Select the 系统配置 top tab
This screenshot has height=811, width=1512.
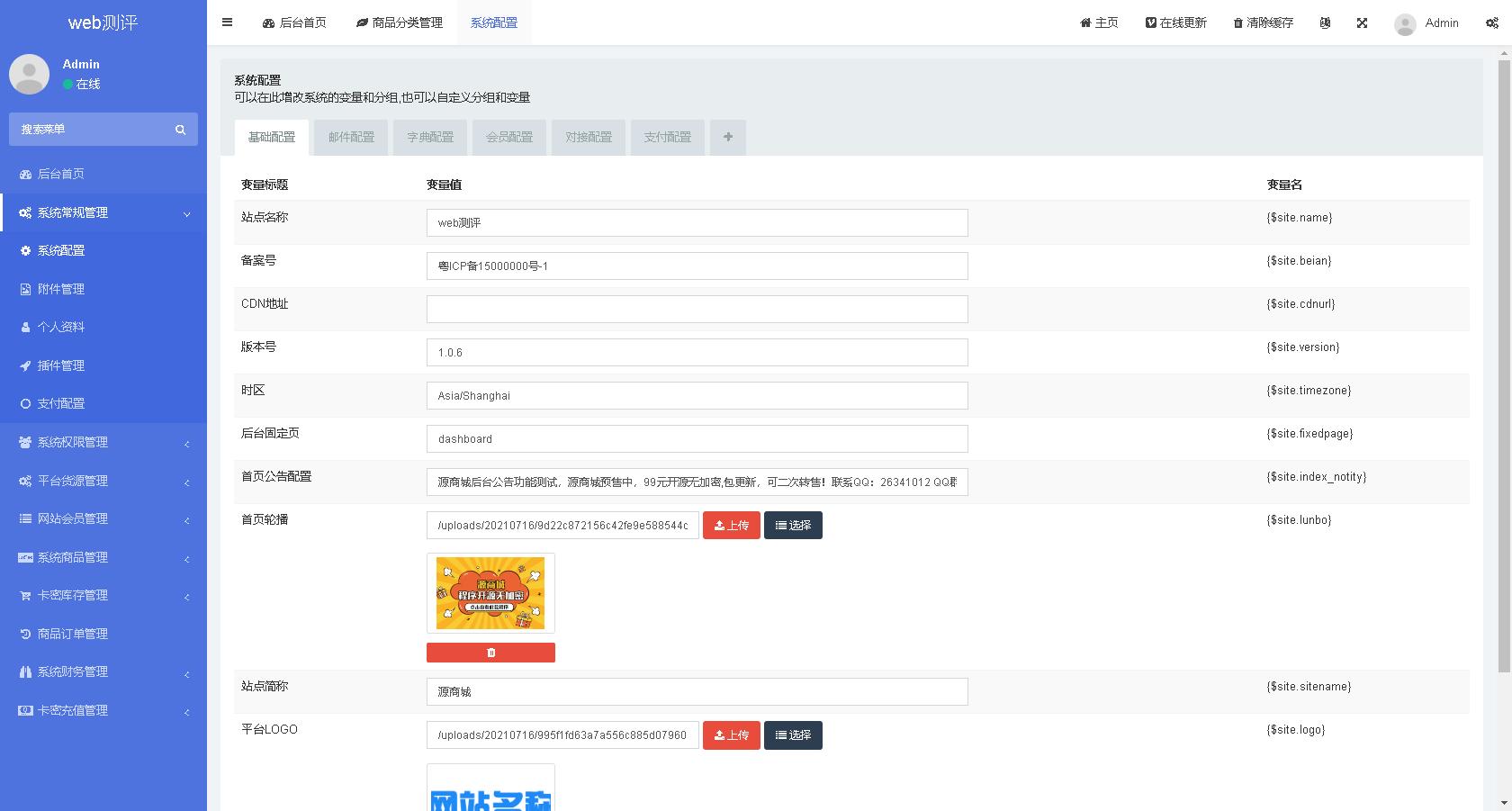(494, 23)
